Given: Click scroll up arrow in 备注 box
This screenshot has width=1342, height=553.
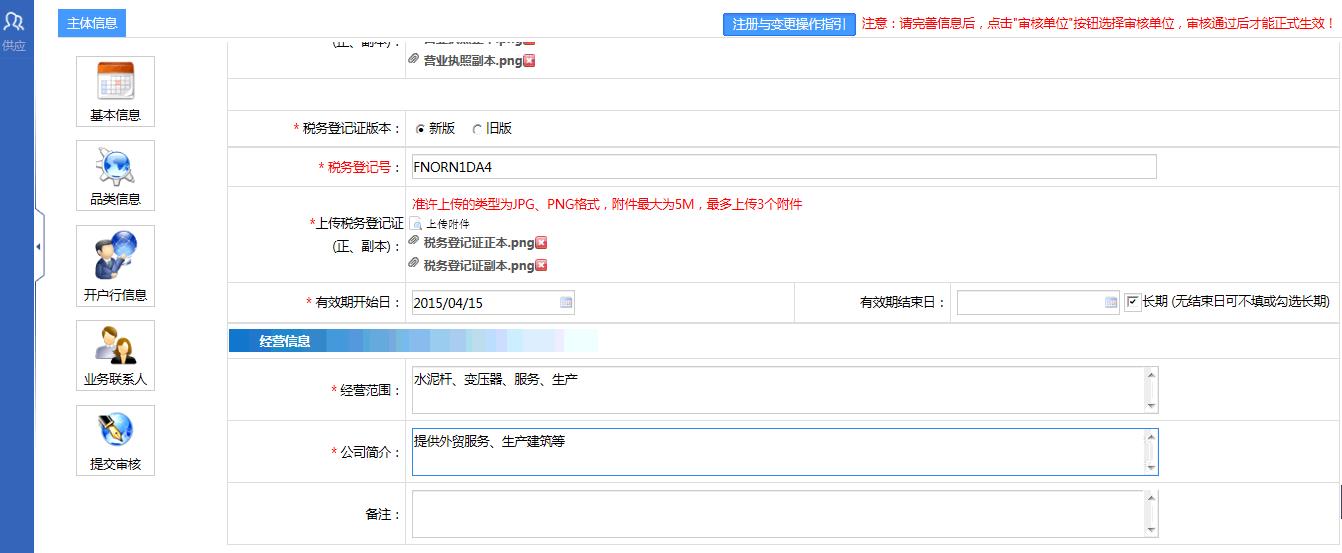Looking at the screenshot, I should click(1151, 499).
